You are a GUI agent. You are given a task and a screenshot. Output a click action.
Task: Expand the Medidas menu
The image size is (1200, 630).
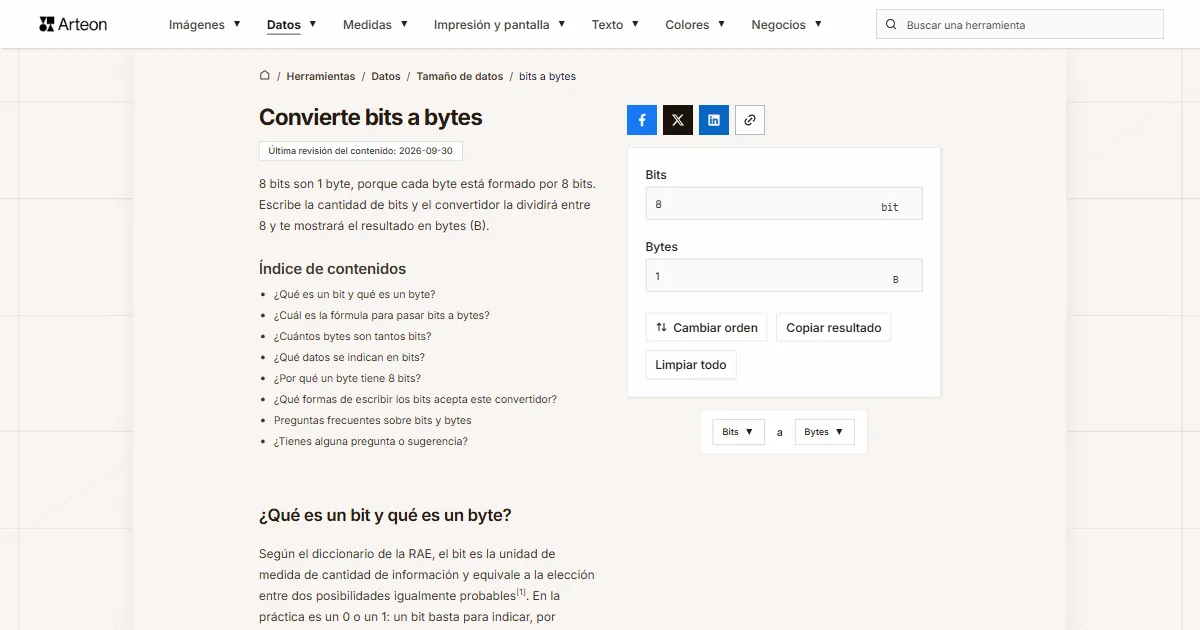[x=375, y=24]
